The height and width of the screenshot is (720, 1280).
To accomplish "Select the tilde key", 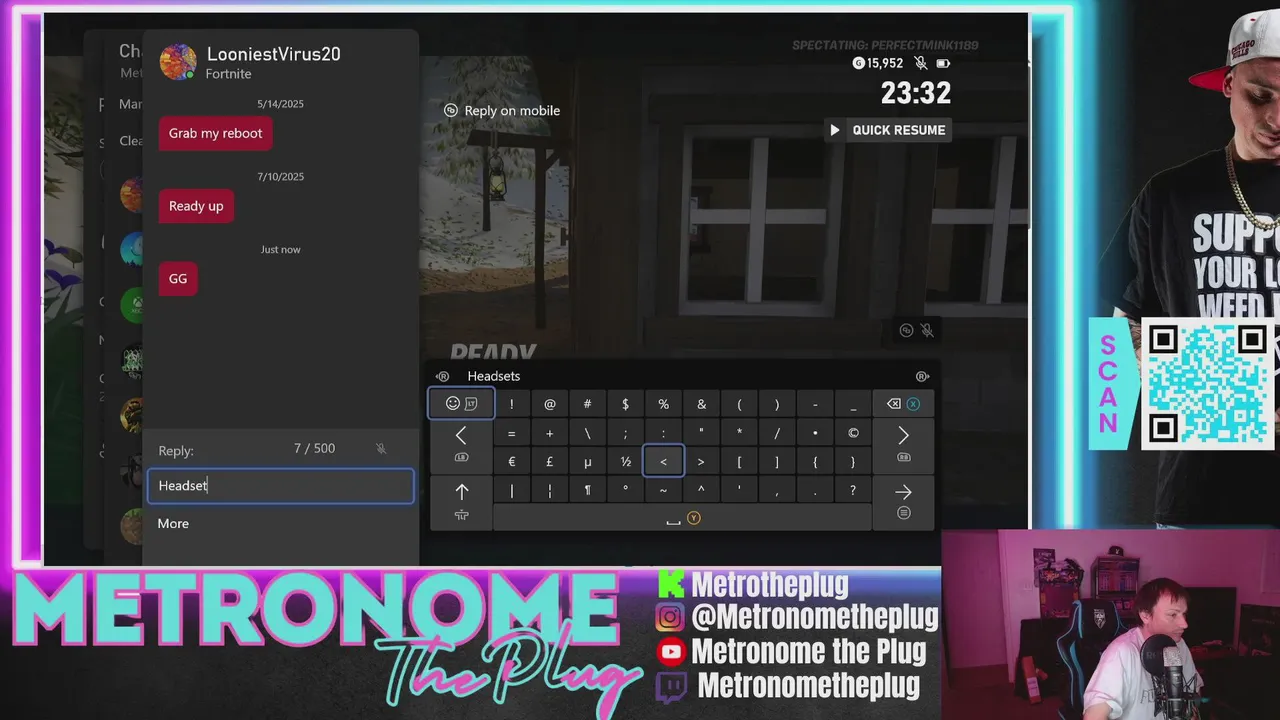I will click(663, 491).
